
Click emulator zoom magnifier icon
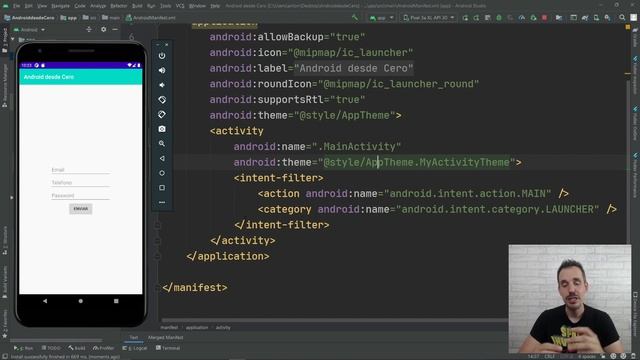(162, 144)
